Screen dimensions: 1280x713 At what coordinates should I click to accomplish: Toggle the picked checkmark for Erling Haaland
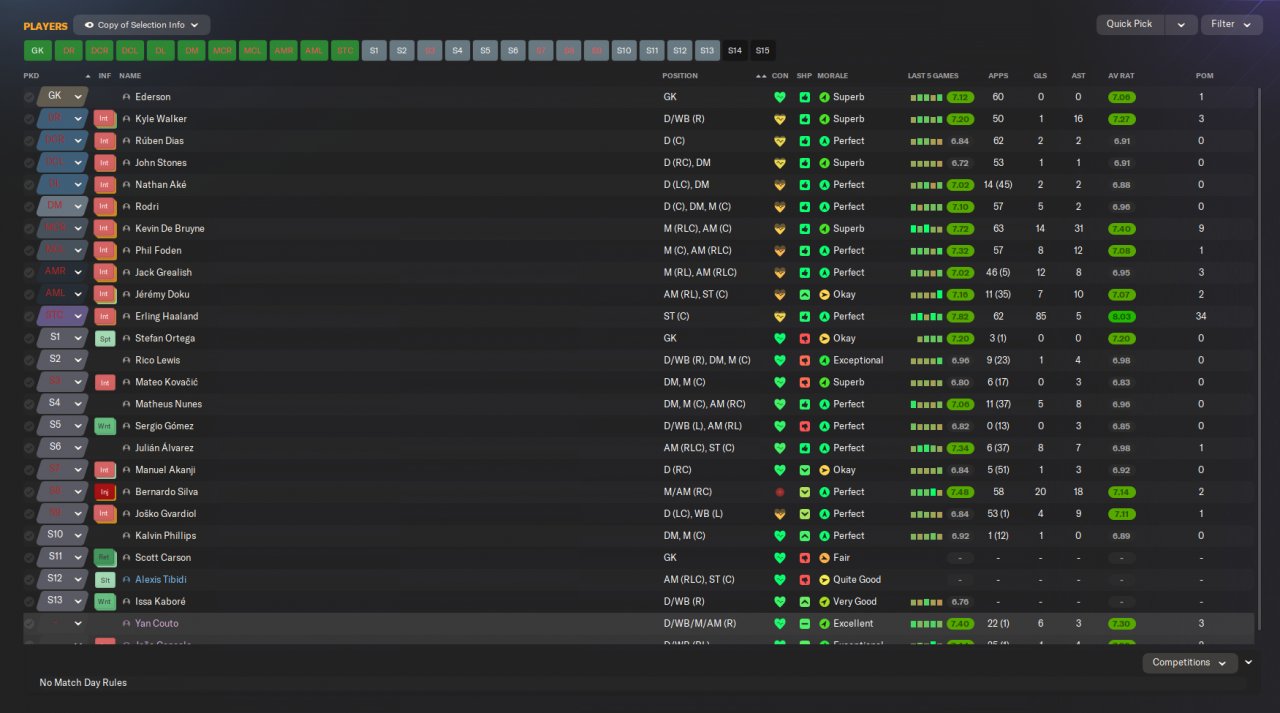(x=29, y=316)
